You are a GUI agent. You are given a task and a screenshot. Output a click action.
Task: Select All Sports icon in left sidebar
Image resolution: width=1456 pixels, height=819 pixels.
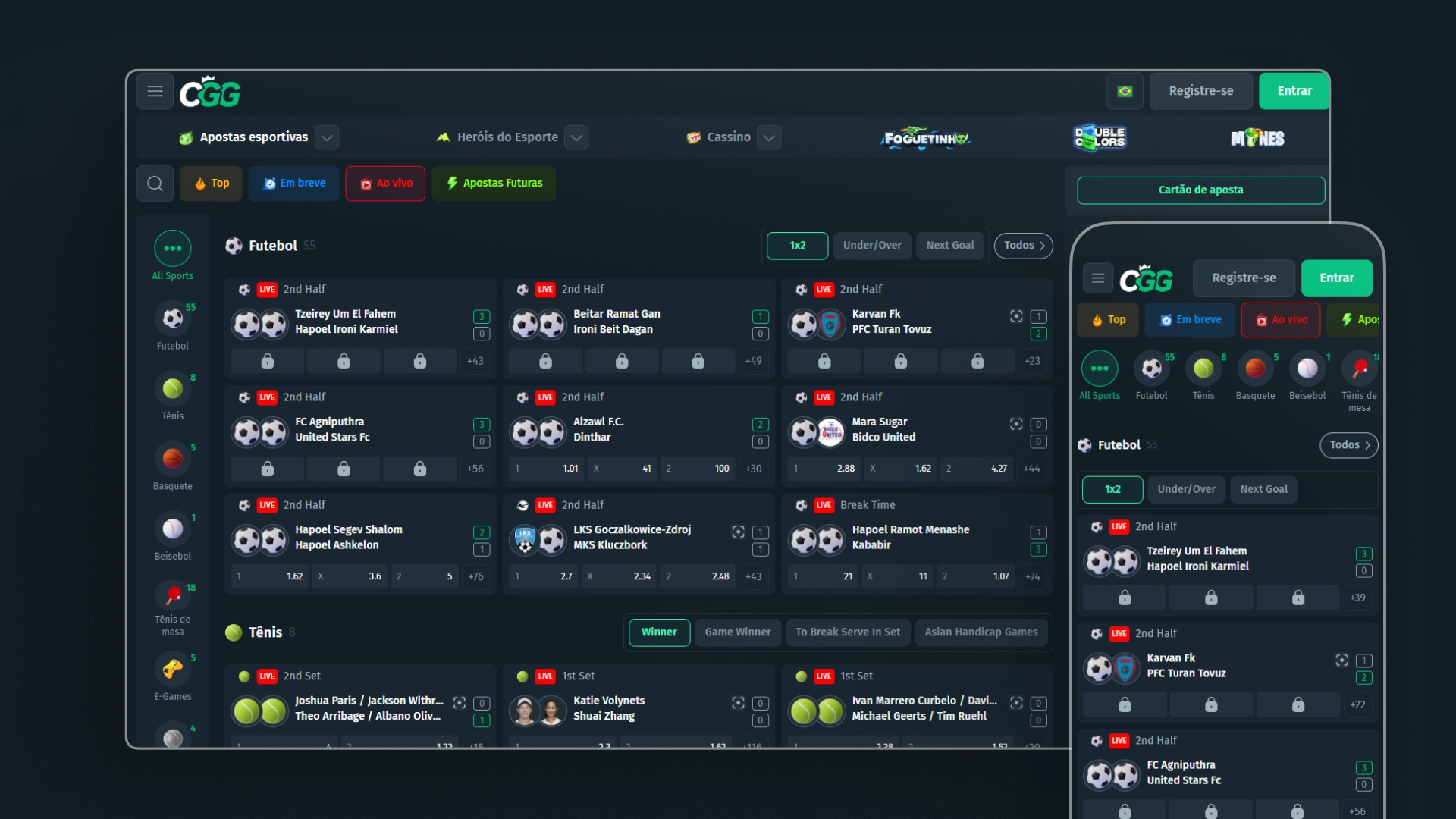pyautogui.click(x=173, y=248)
